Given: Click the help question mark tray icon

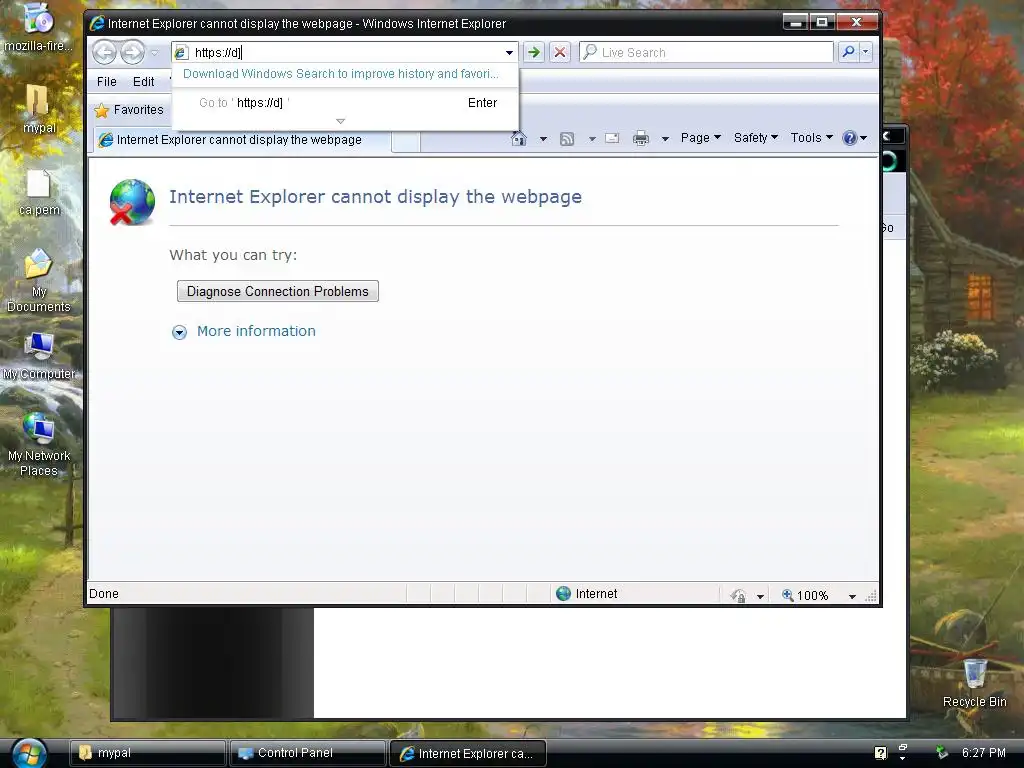Looking at the screenshot, I should (x=880, y=753).
